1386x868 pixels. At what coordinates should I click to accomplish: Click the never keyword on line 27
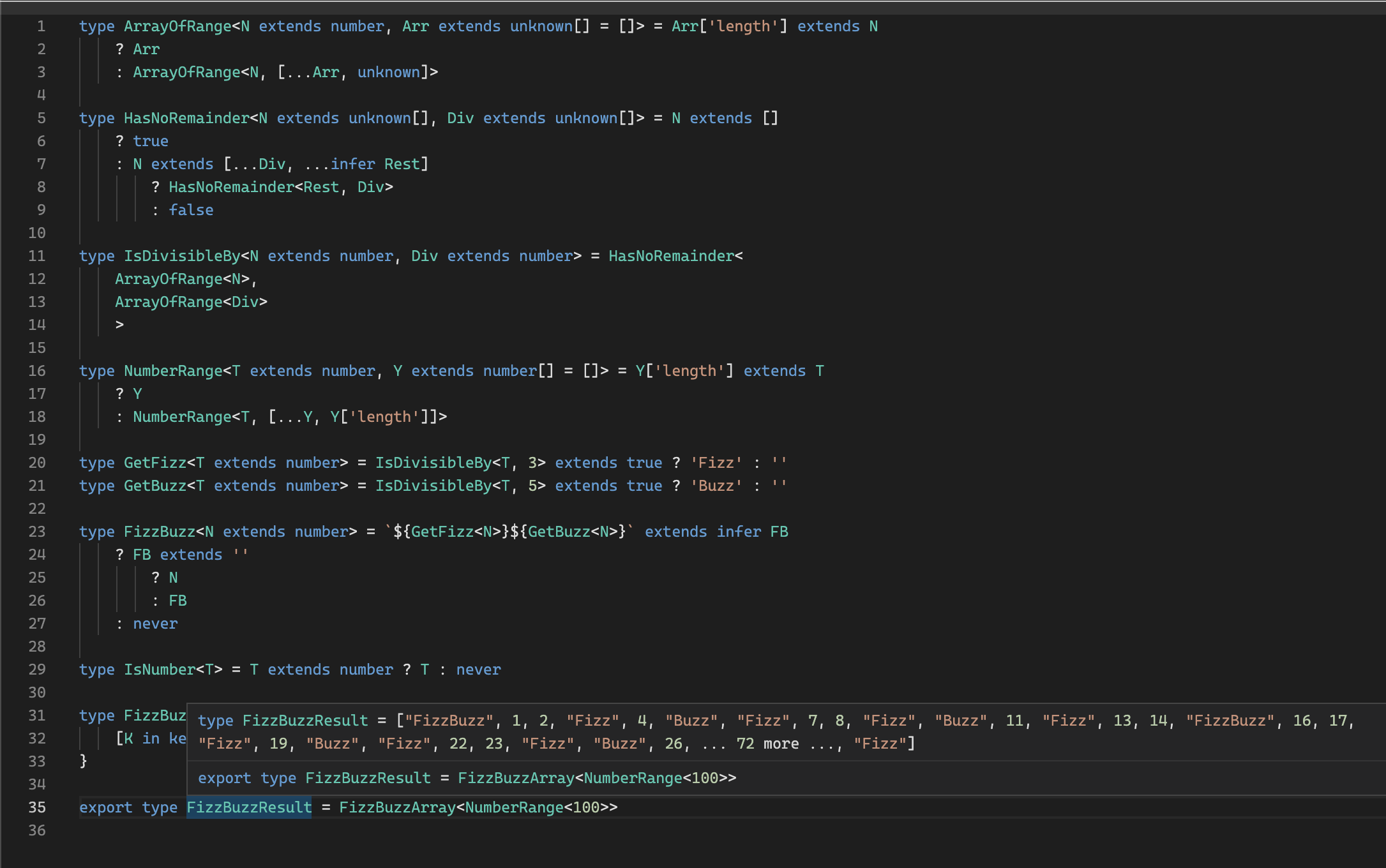(154, 623)
